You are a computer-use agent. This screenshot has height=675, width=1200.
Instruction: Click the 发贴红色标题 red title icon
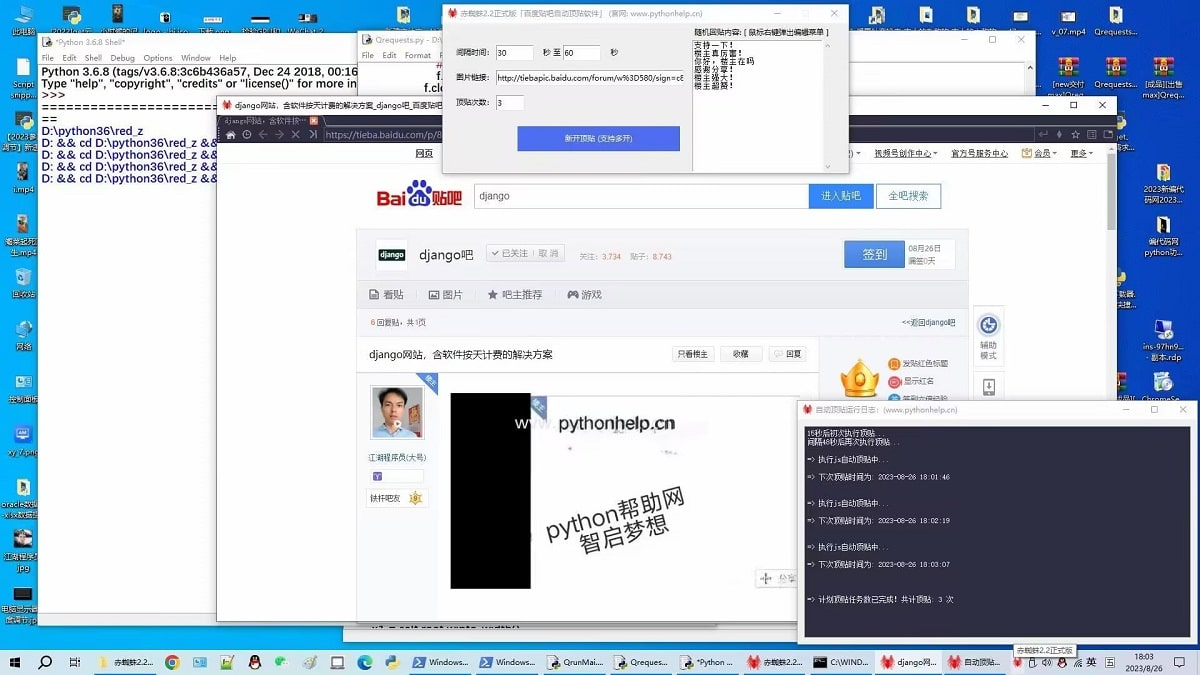pos(894,364)
